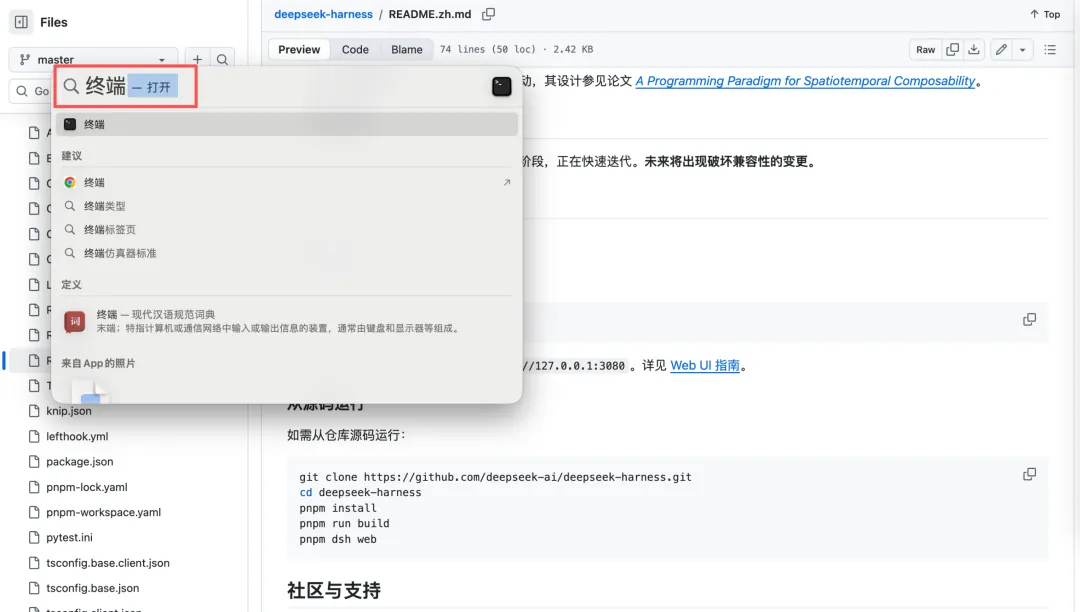Switch to the Preview tab
The height and width of the screenshot is (612, 1080).
coord(299,50)
